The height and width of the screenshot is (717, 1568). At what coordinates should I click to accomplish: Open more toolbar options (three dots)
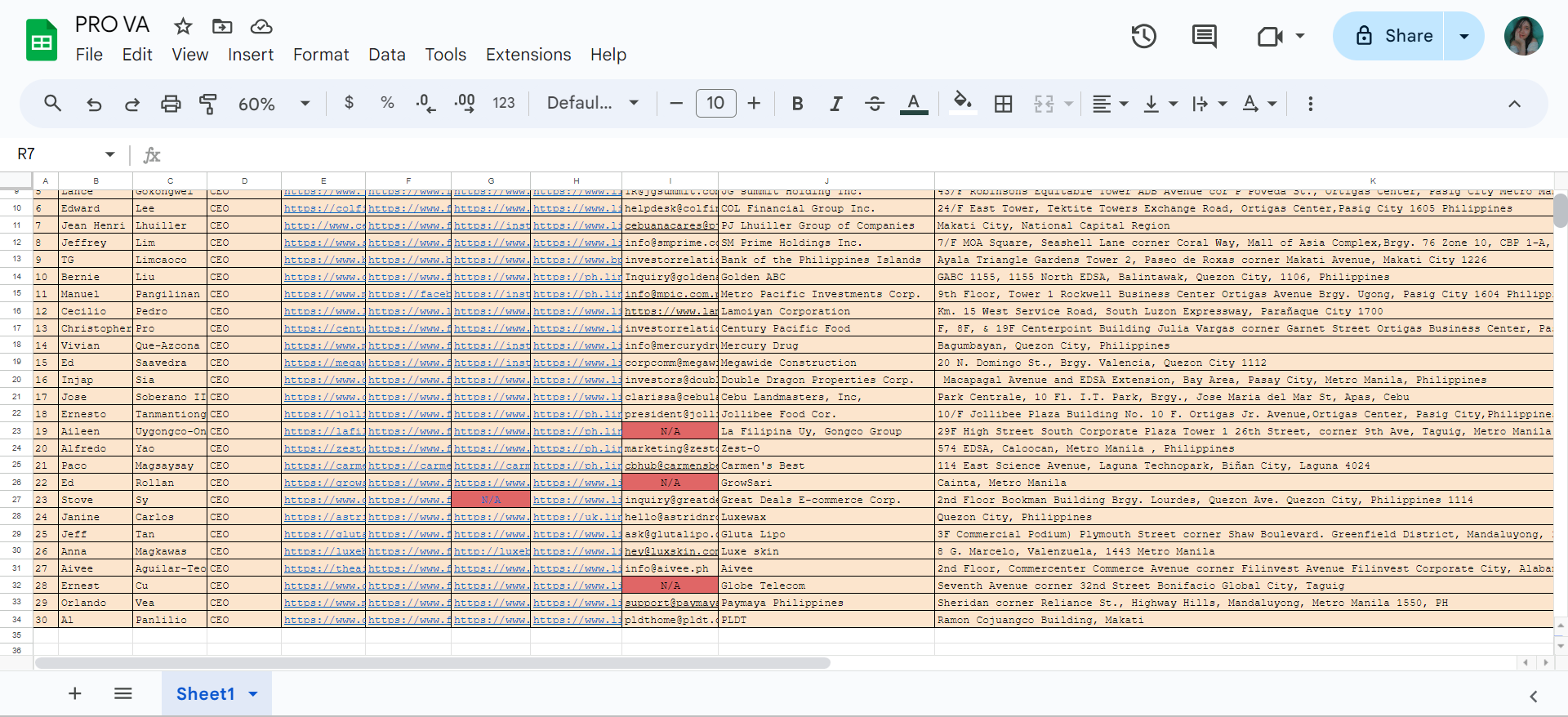pyautogui.click(x=1311, y=104)
